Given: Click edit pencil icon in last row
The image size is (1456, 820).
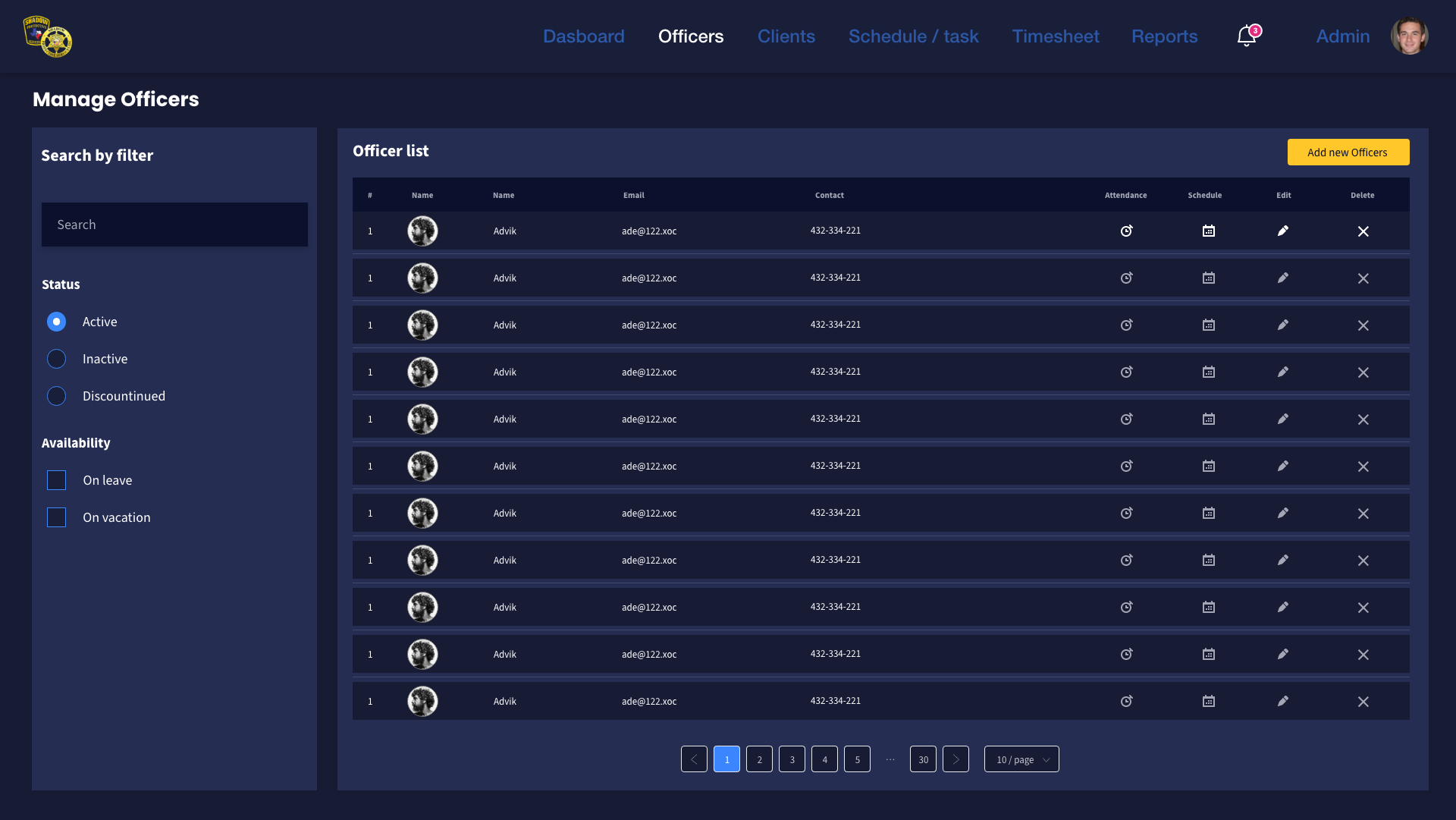Looking at the screenshot, I should pyautogui.click(x=1282, y=701).
